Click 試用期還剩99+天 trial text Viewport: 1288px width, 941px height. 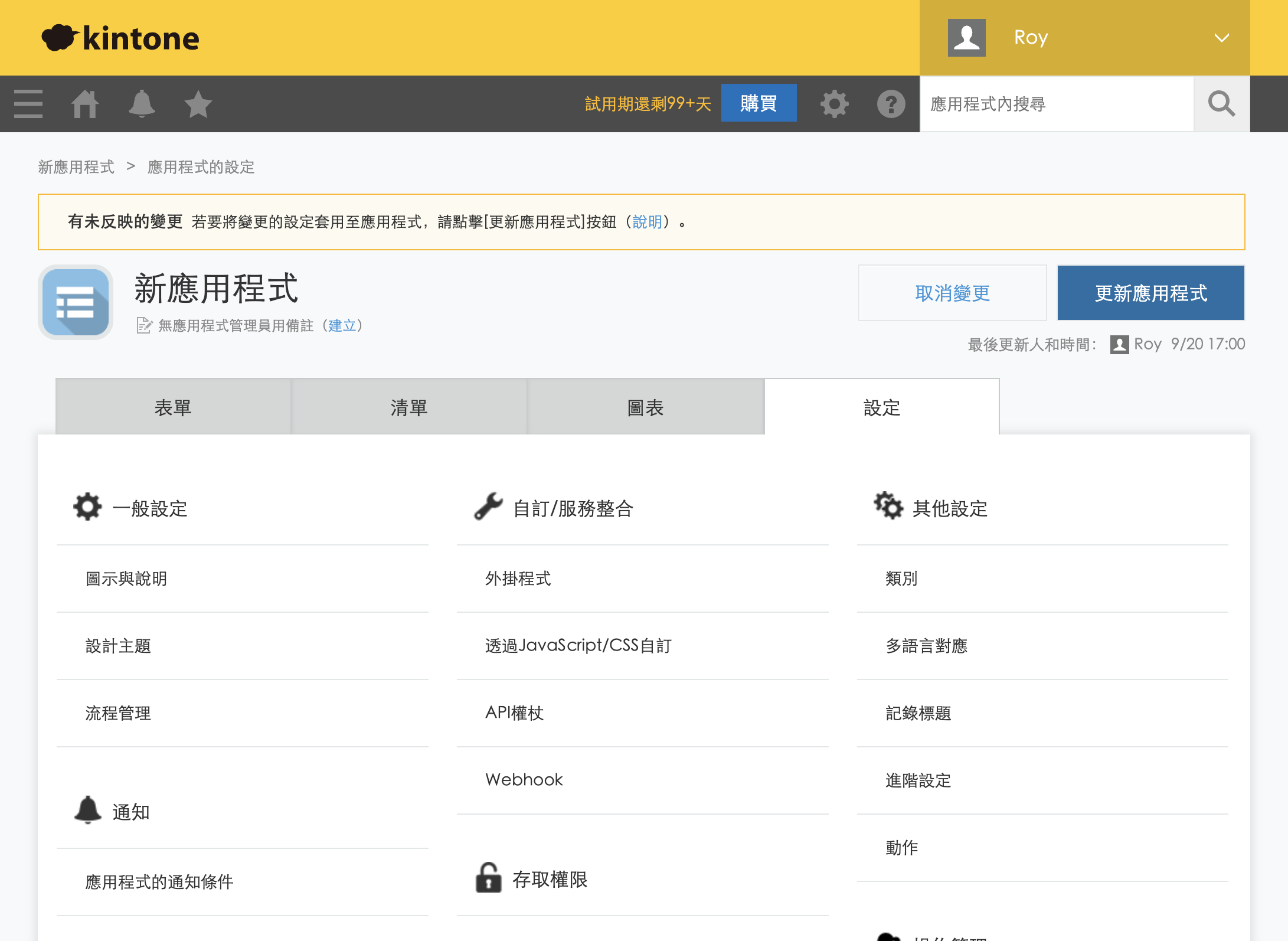[x=648, y=104]
